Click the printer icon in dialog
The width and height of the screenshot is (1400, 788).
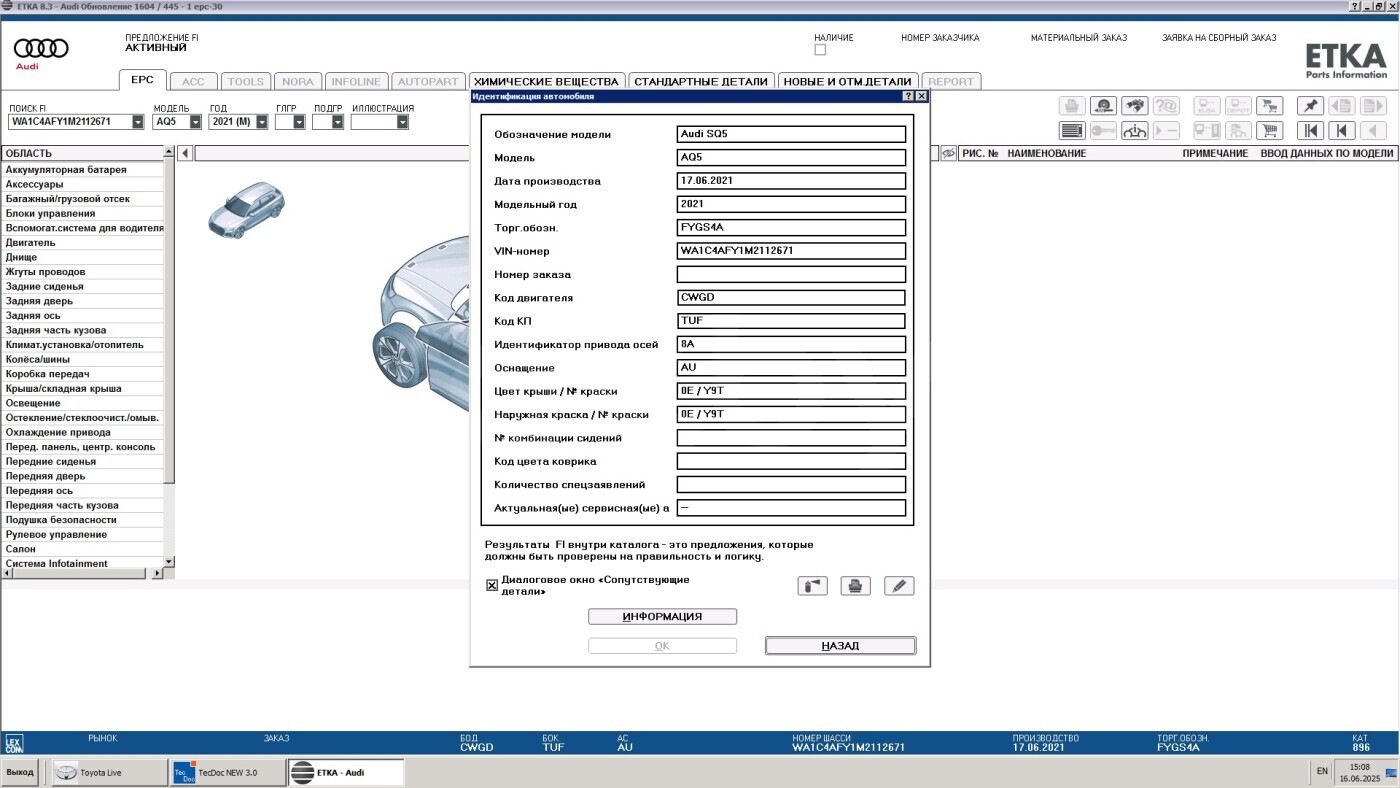[x=855, y=586]
